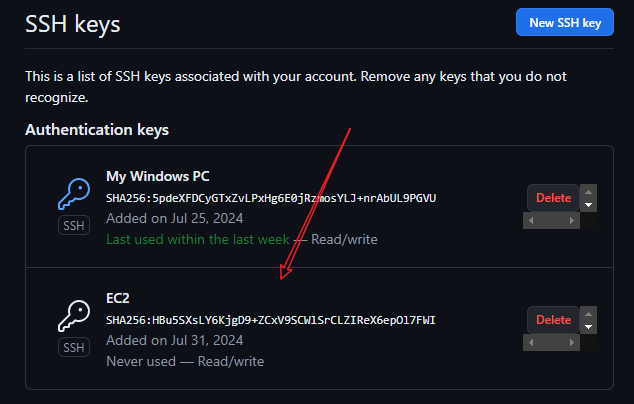
Task: Click the EC2 SHA256 fingerprint text
Action: point(271,320)
